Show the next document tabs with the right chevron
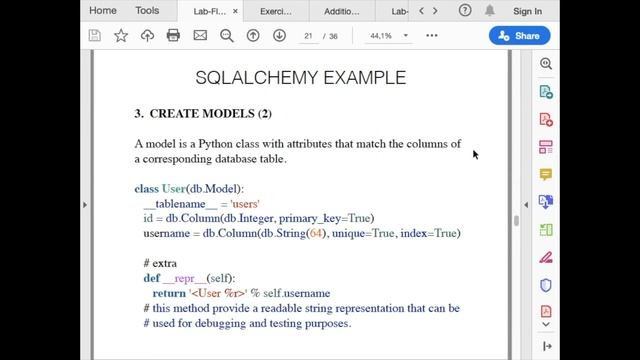 (x=435, y=11)
